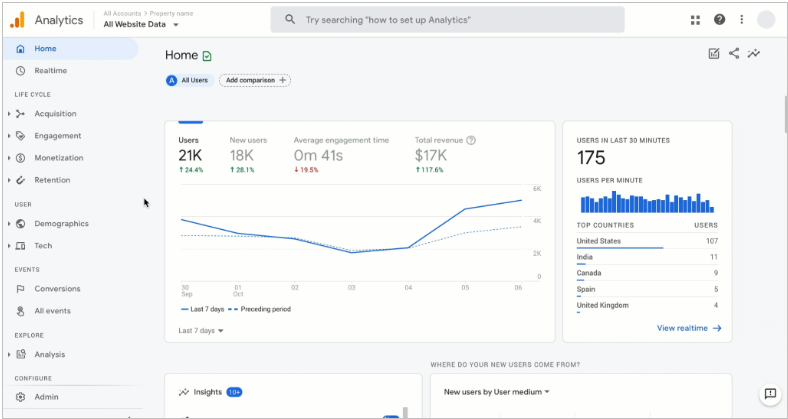
Task: Click the All events touch icon
Action: 20,311
